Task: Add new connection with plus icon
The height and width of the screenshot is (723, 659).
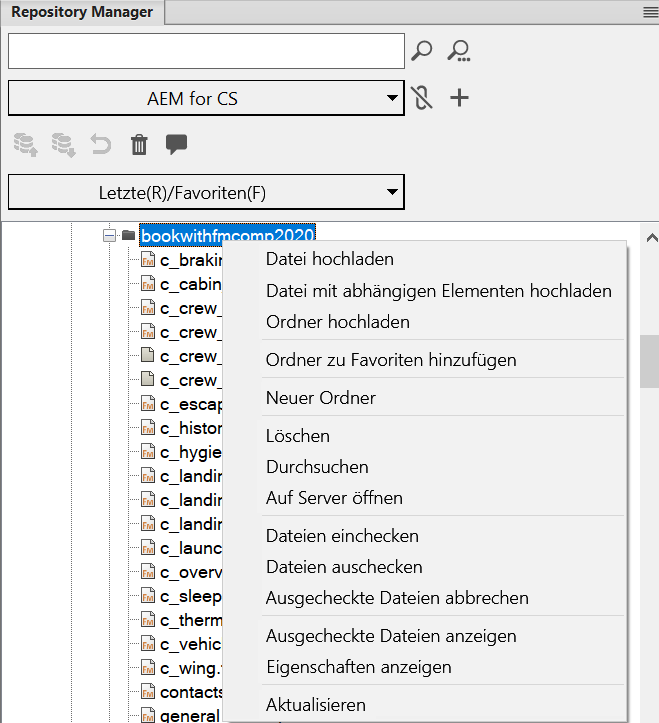Action: tap(459, 98)
